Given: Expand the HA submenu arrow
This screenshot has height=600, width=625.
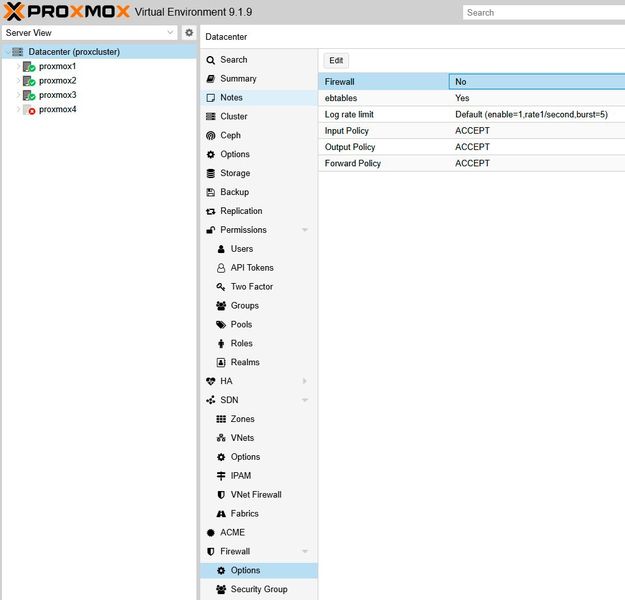Looking at the screenshot, I should coord(305,381).
